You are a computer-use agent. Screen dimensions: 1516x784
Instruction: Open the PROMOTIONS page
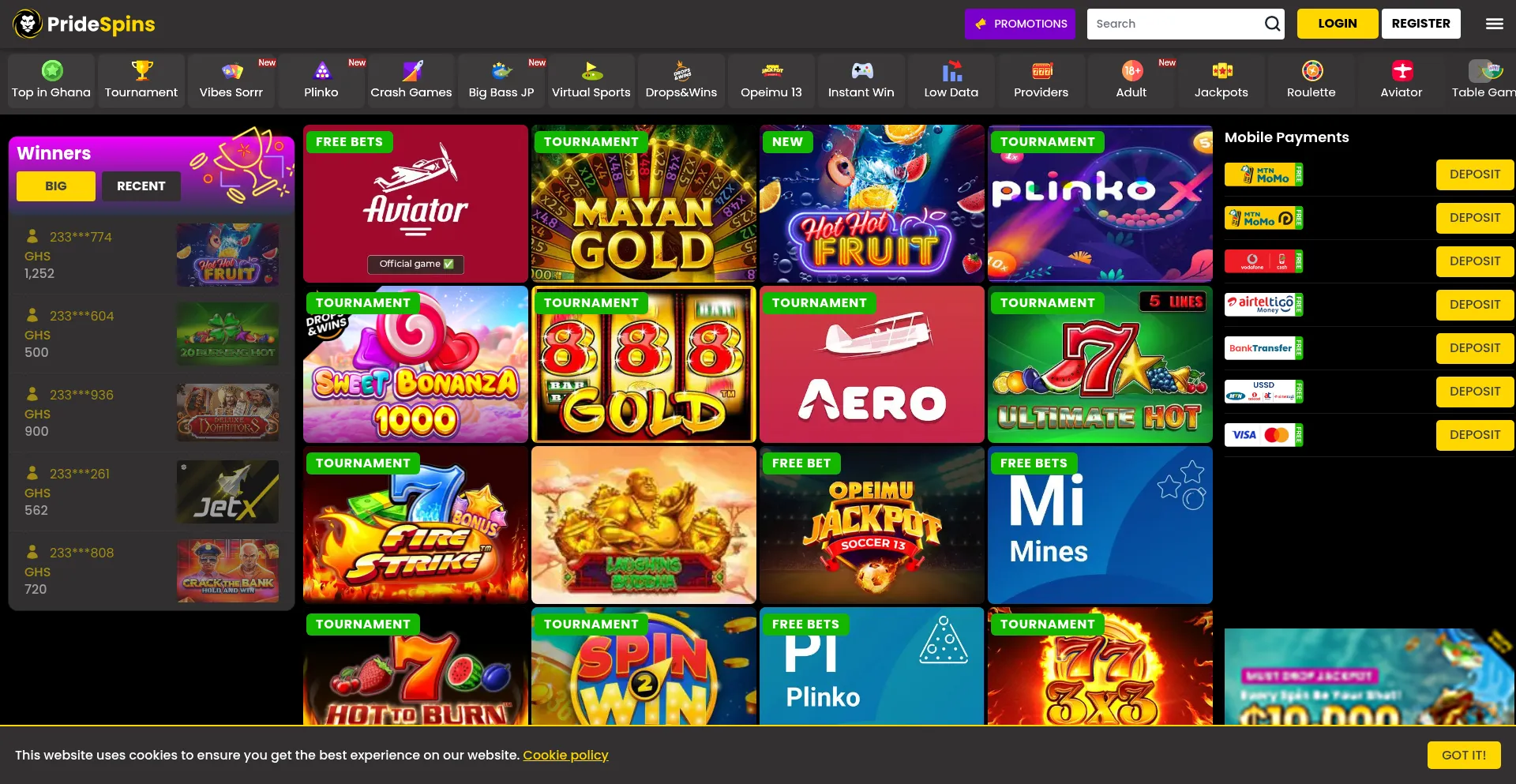click(x=1020, y=24)
